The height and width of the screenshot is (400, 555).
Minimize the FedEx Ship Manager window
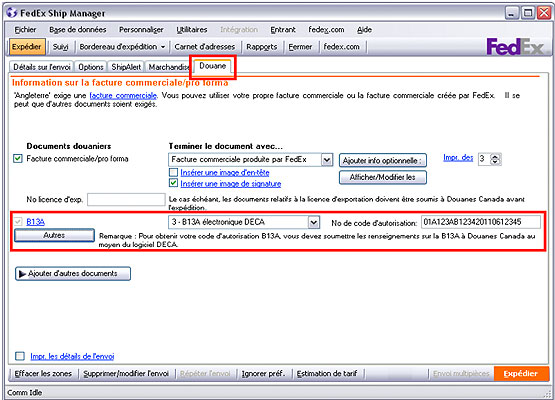coord(511,13)
